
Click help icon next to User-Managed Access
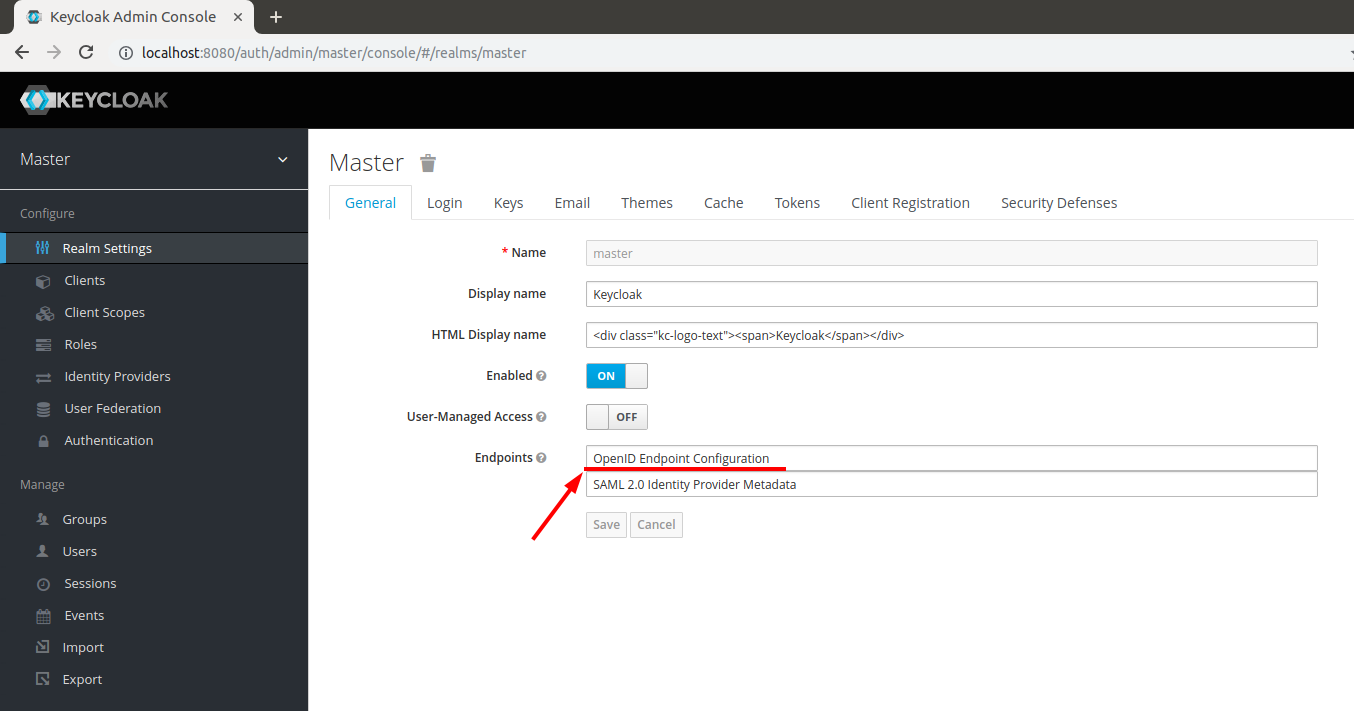pos(541,417)
